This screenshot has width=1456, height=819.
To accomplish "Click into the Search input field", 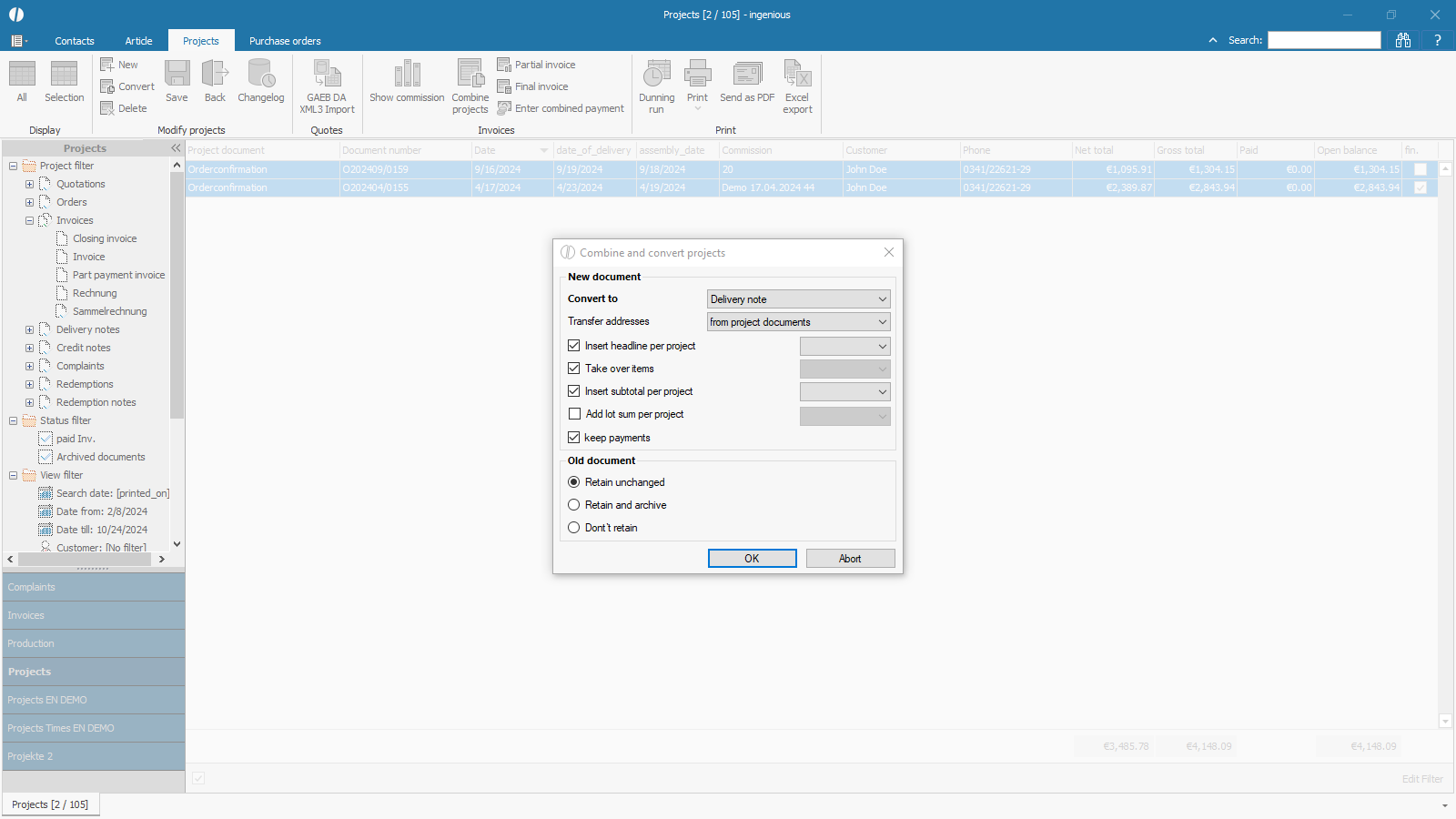I will pyautogui.click(x=1324, y=40).
